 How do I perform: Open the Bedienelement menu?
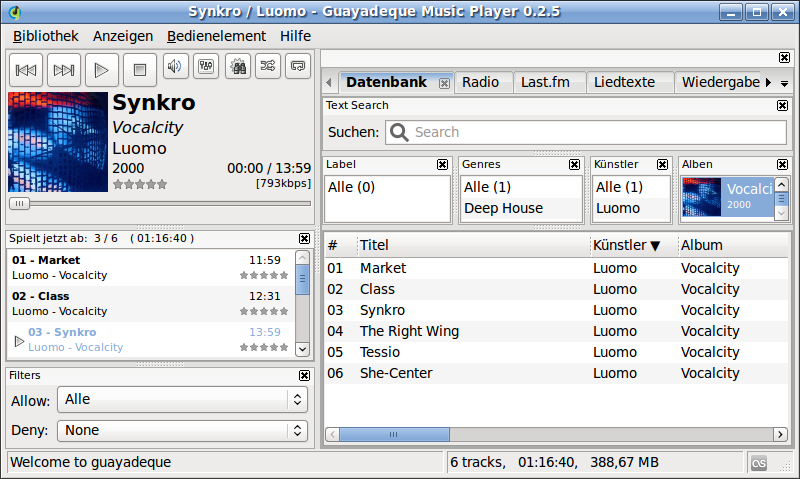tap(216, 36)
